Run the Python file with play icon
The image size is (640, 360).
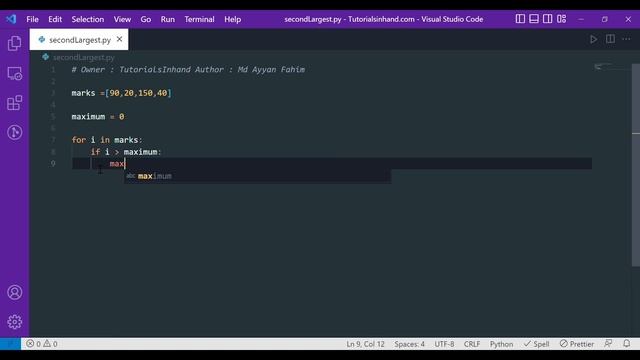593,39
